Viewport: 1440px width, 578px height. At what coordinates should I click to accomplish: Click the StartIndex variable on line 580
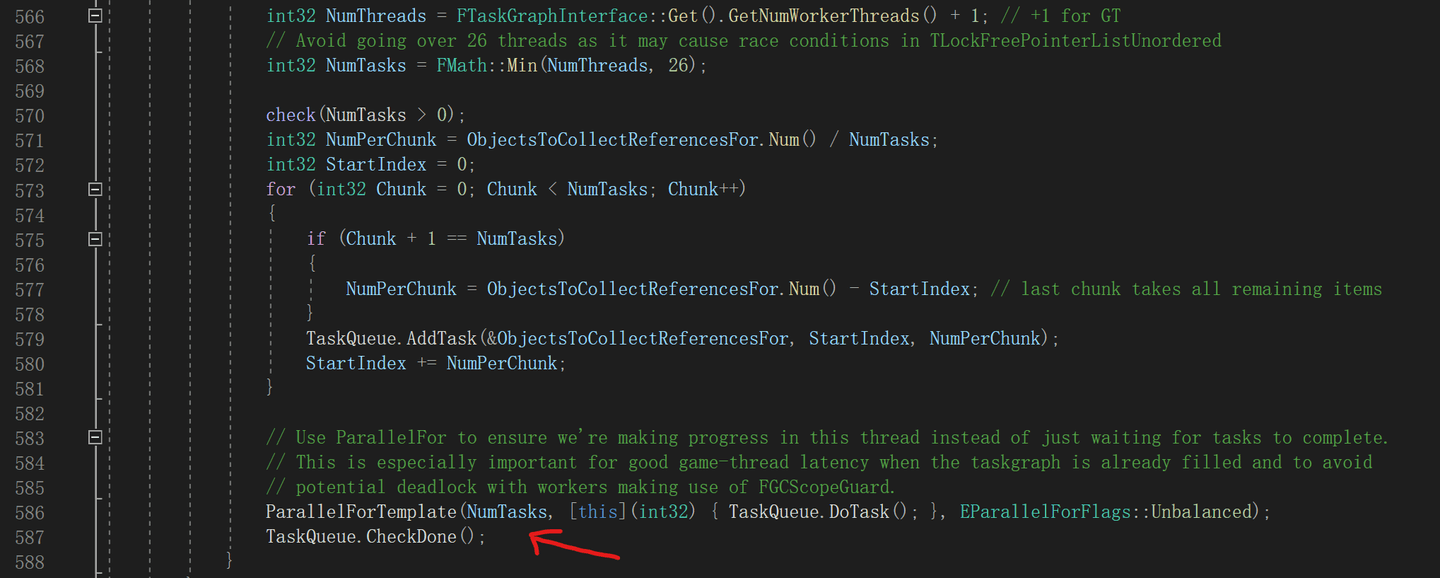356,363
